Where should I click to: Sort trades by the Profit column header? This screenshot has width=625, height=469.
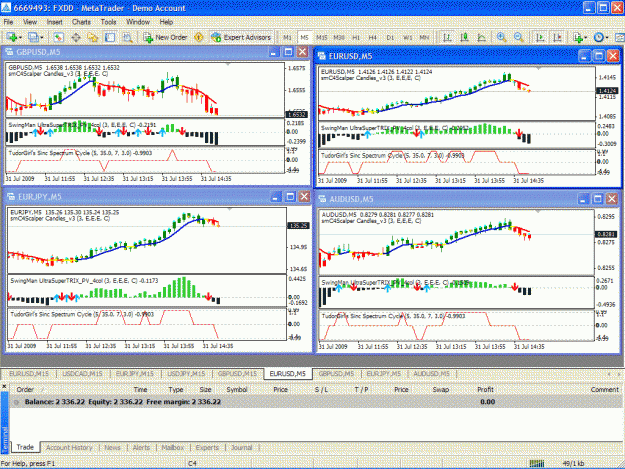485,390
